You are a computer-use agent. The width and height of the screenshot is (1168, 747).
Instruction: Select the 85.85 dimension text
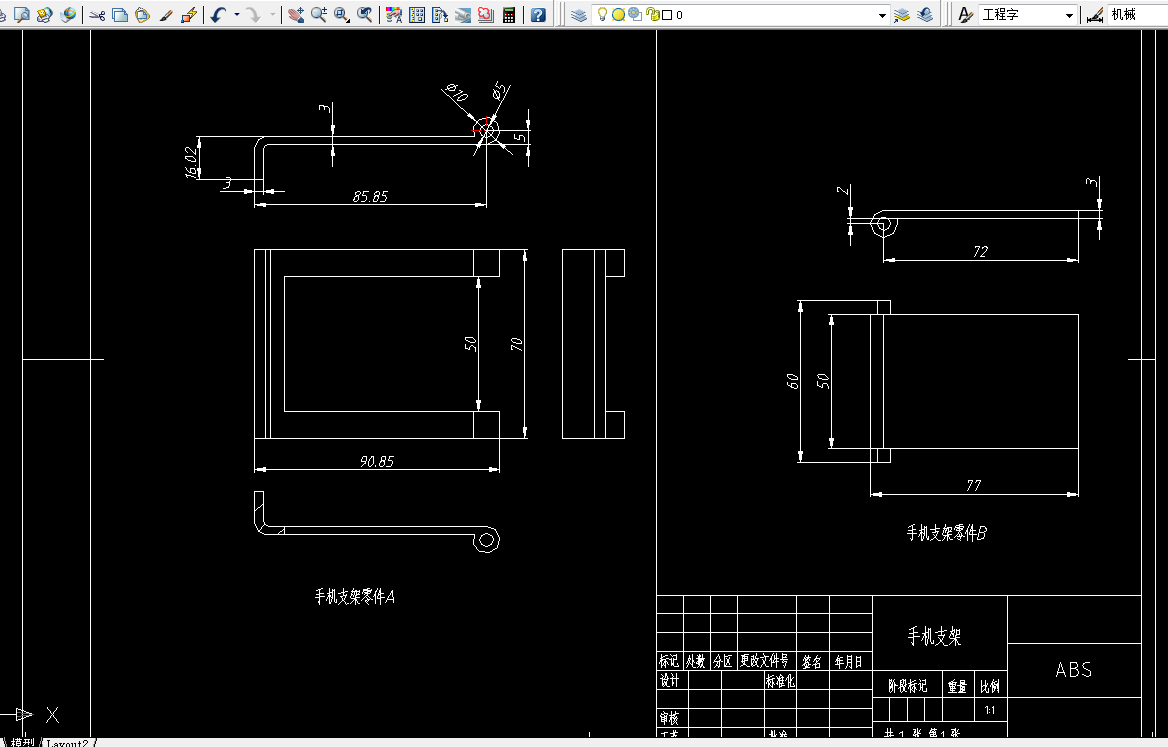(x=370, y=197)
